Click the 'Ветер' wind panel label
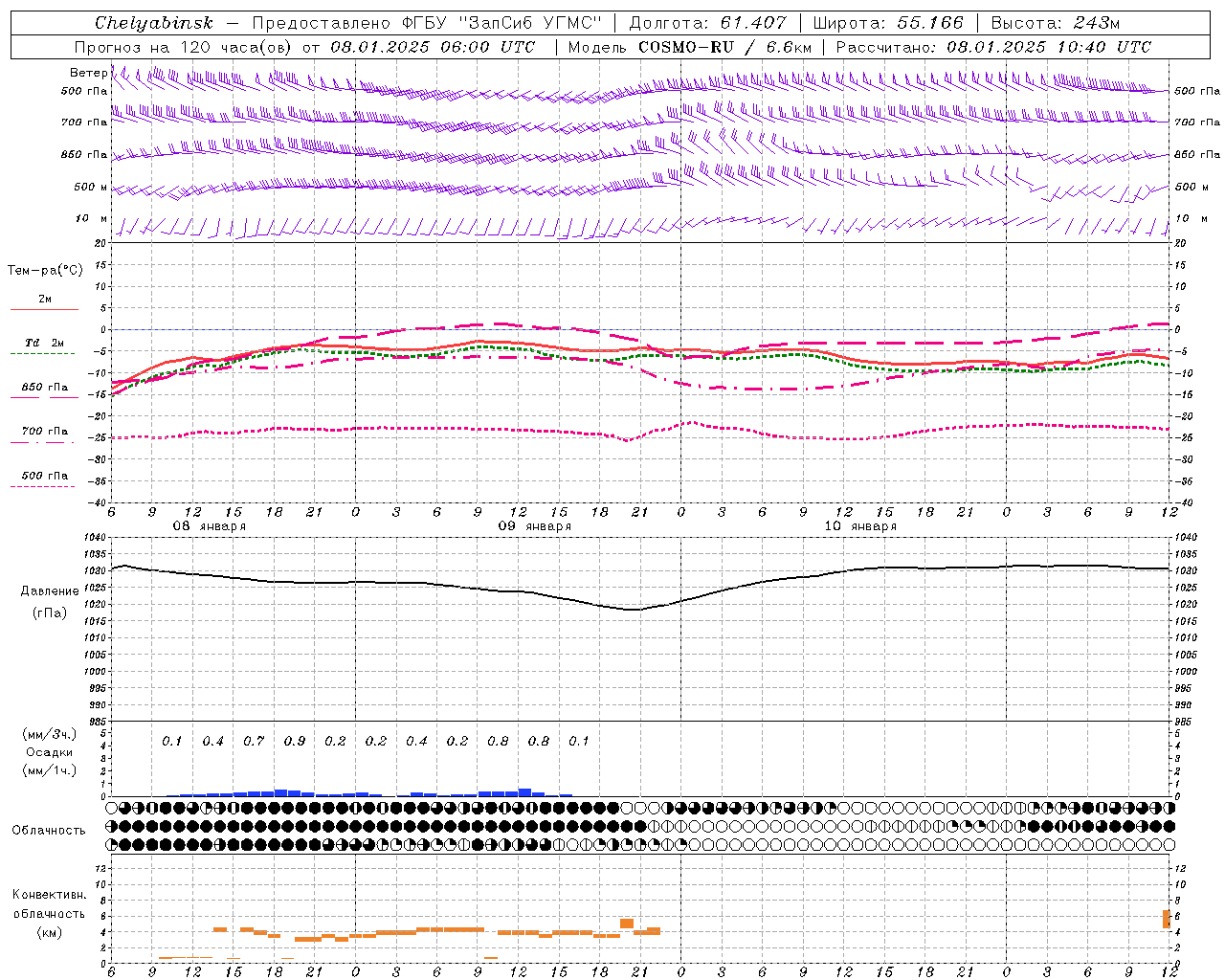 [88, 73]
